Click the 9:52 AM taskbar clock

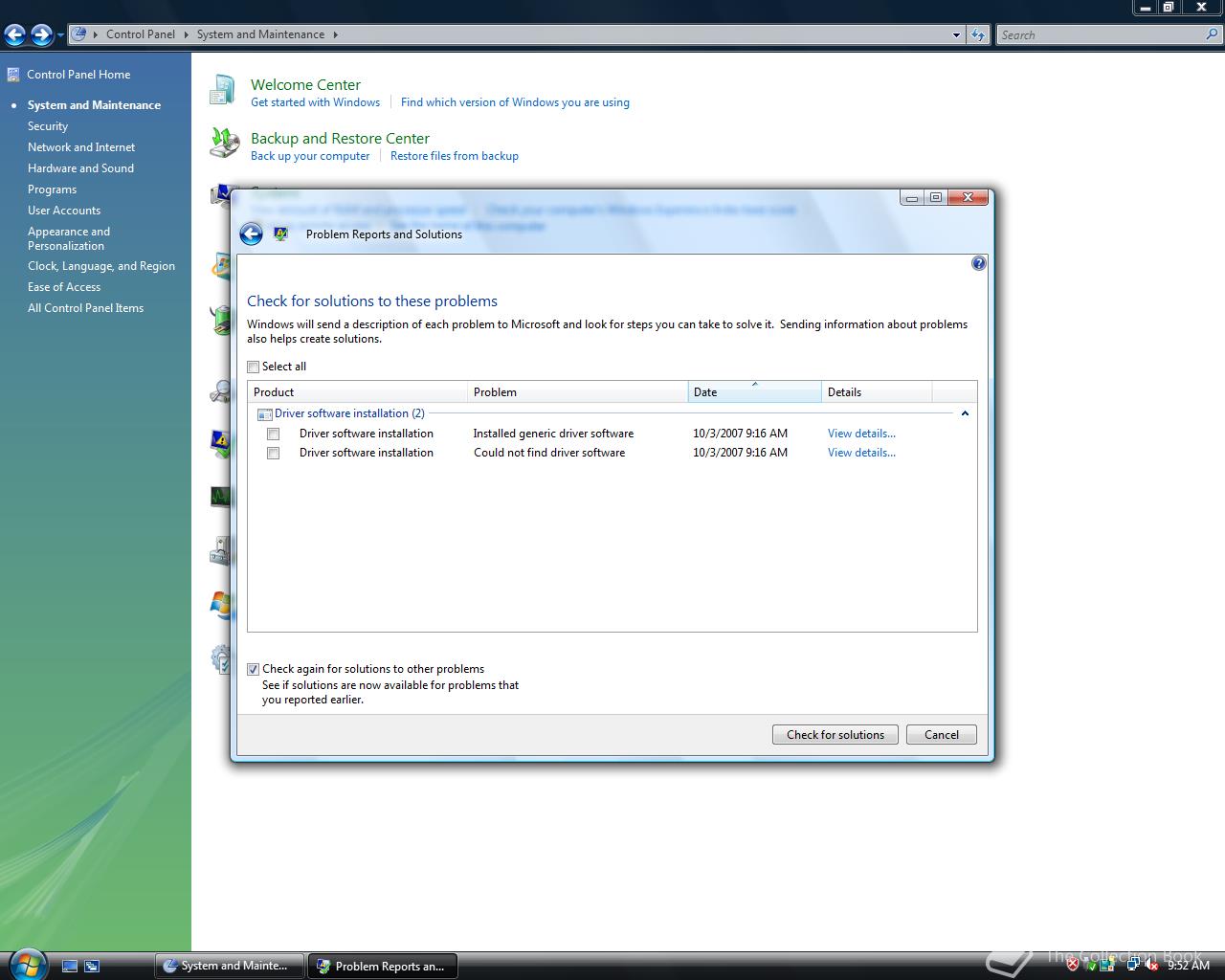(1189, 966)
